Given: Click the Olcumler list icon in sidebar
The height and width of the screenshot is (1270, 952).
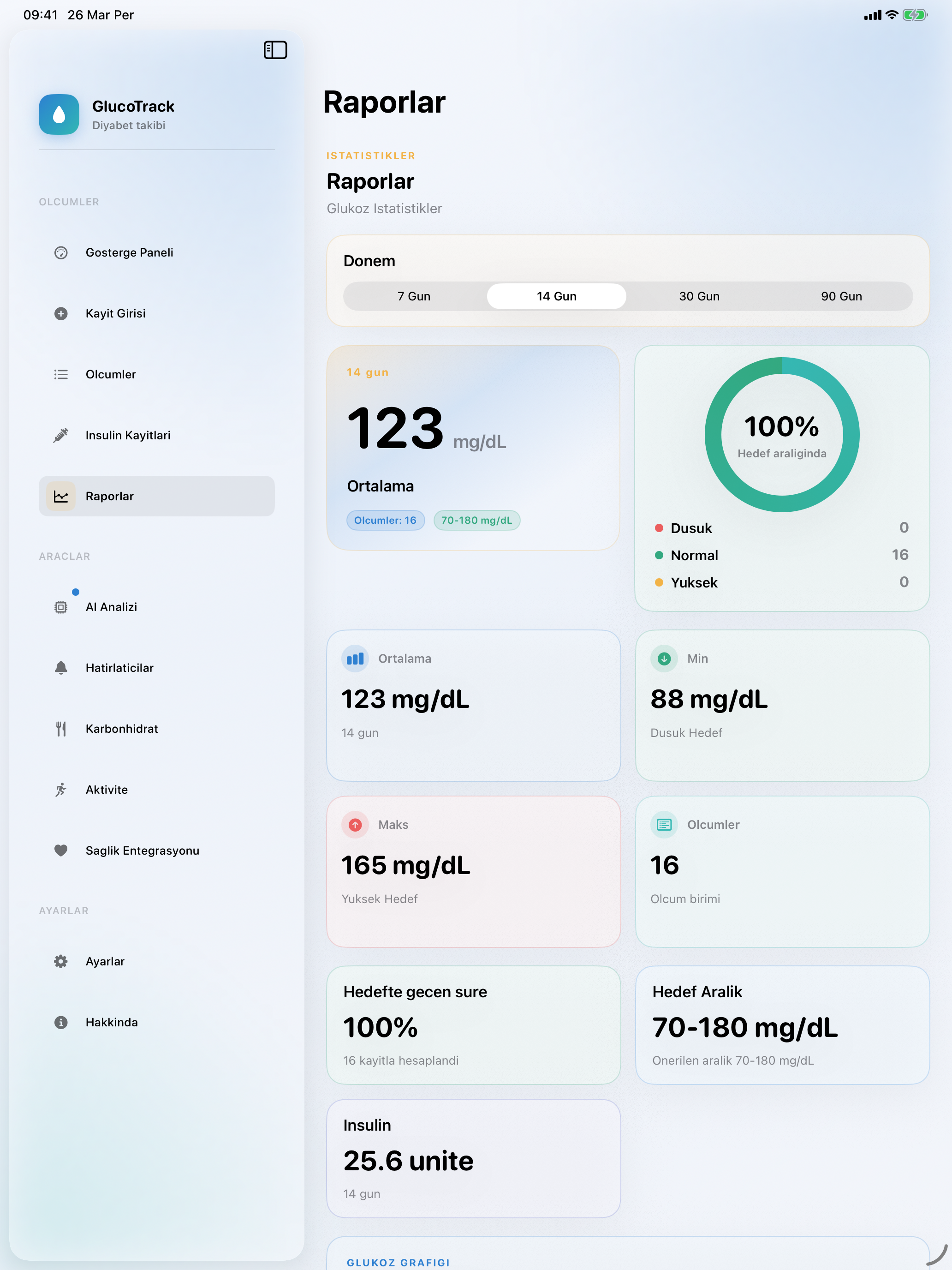Looking at the screenshot, I should tap(61, 374).
